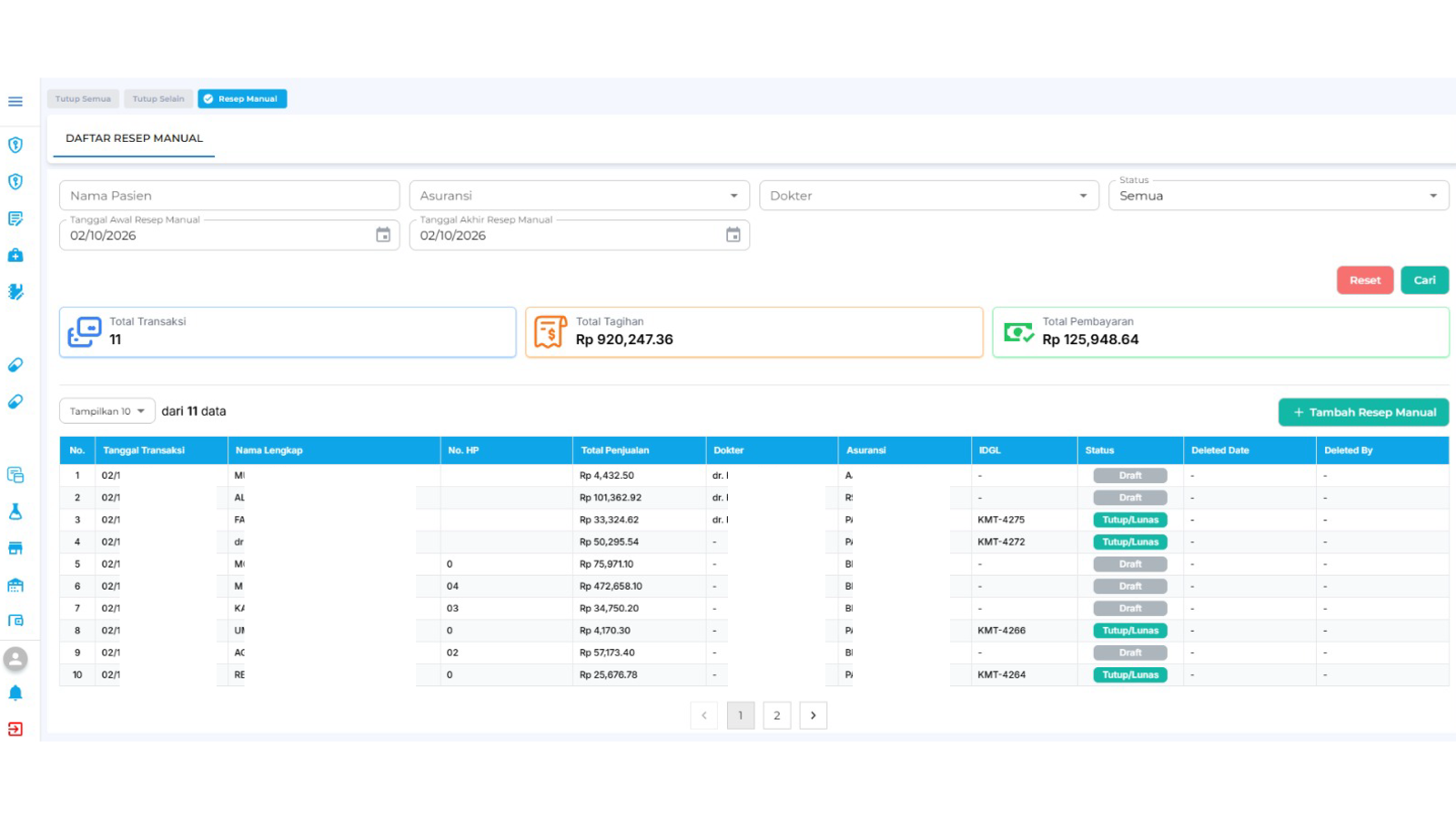Focus the Nama Pasien input field
Viewport: 1456px width, 819px height.
tap(229, 196)
